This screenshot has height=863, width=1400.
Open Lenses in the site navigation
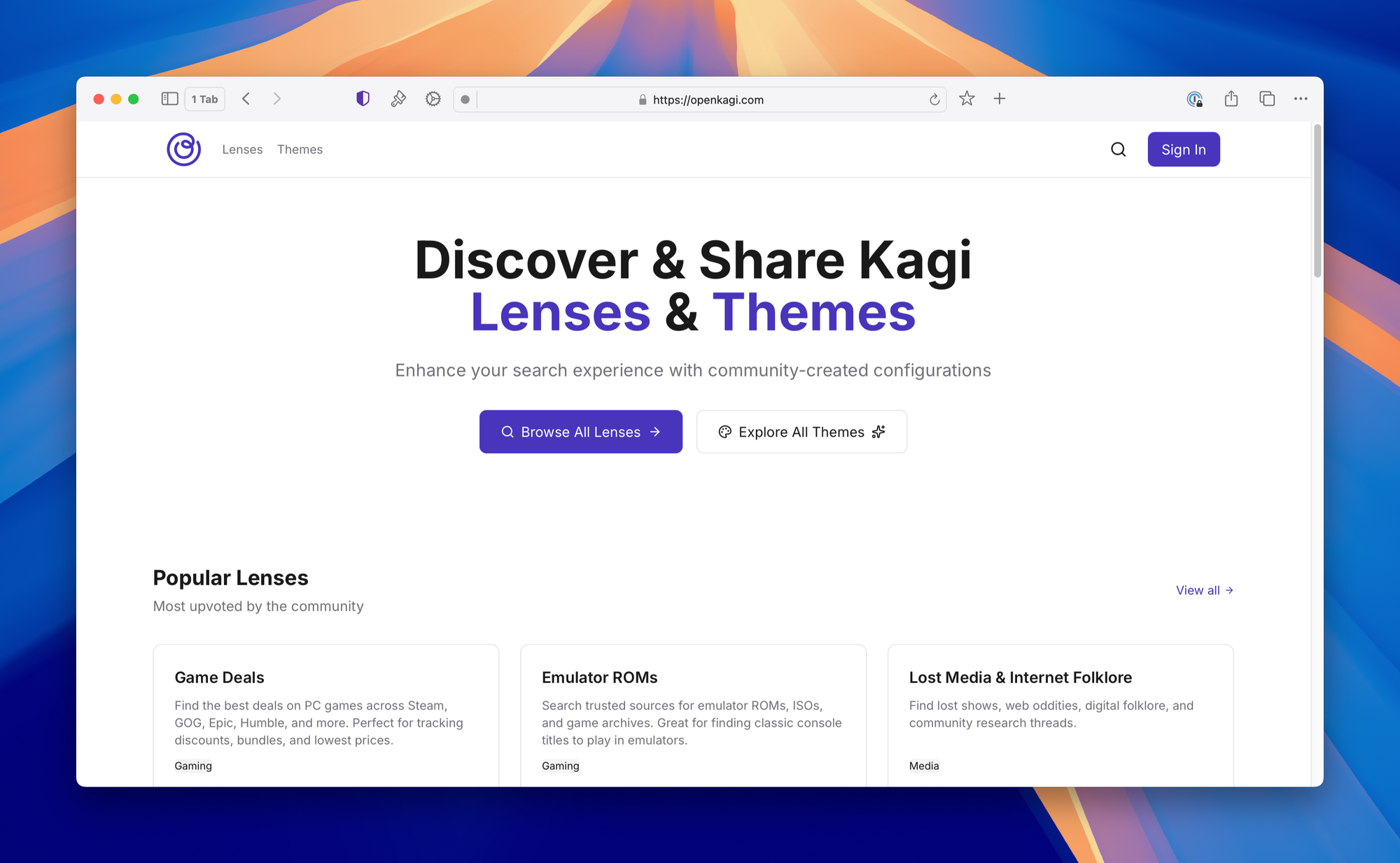coord(242,149)
